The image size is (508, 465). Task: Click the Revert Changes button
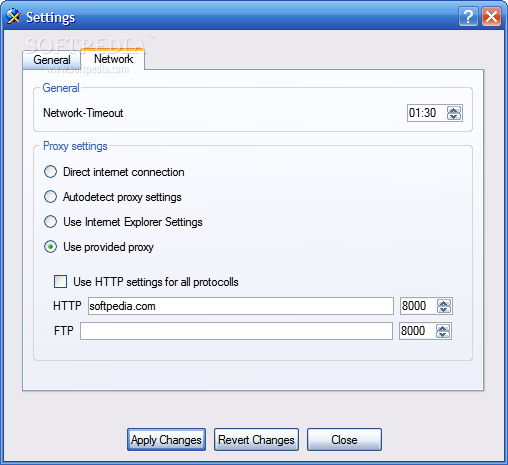point(256,440)
